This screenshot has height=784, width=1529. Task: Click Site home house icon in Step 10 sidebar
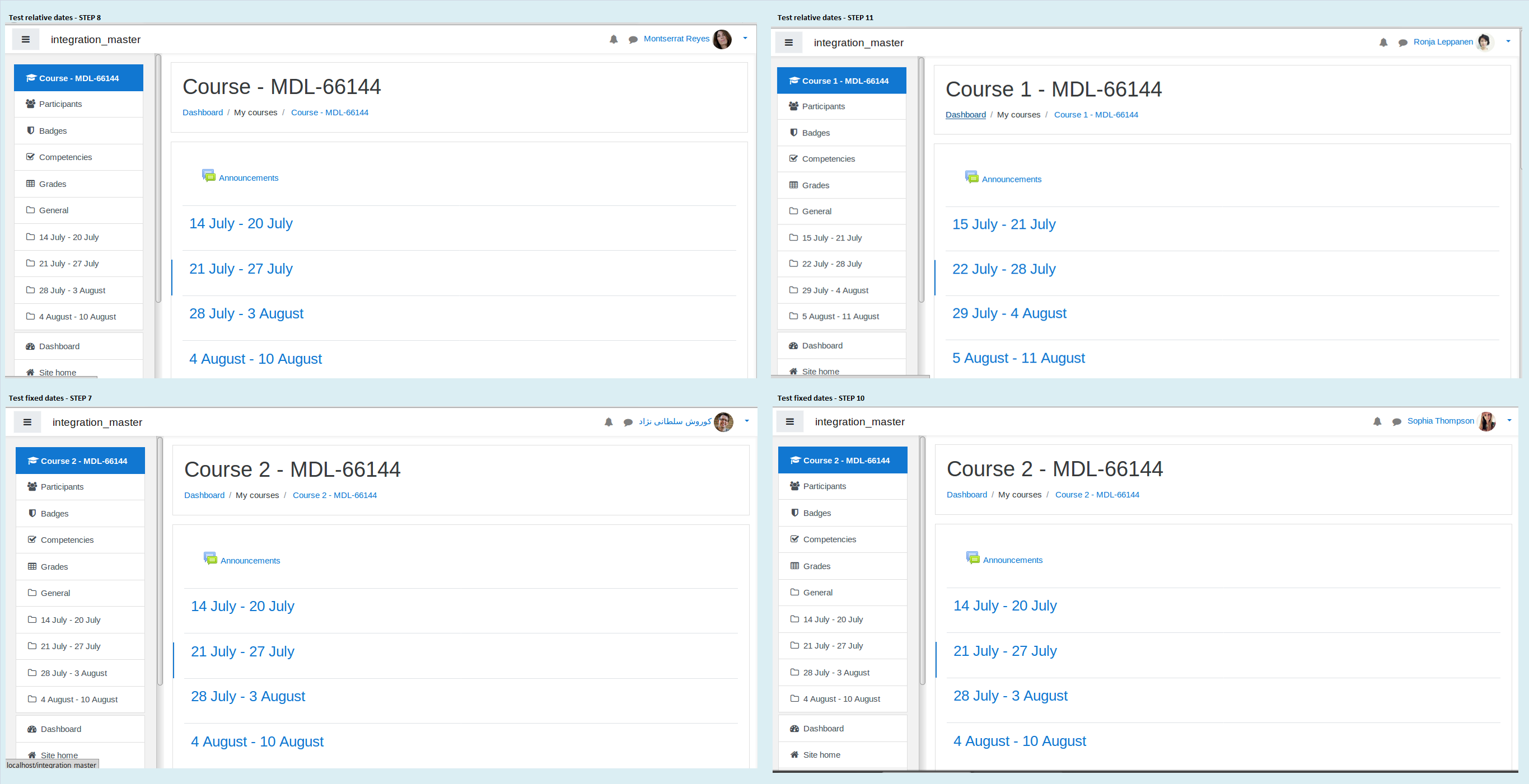point(795,755)
